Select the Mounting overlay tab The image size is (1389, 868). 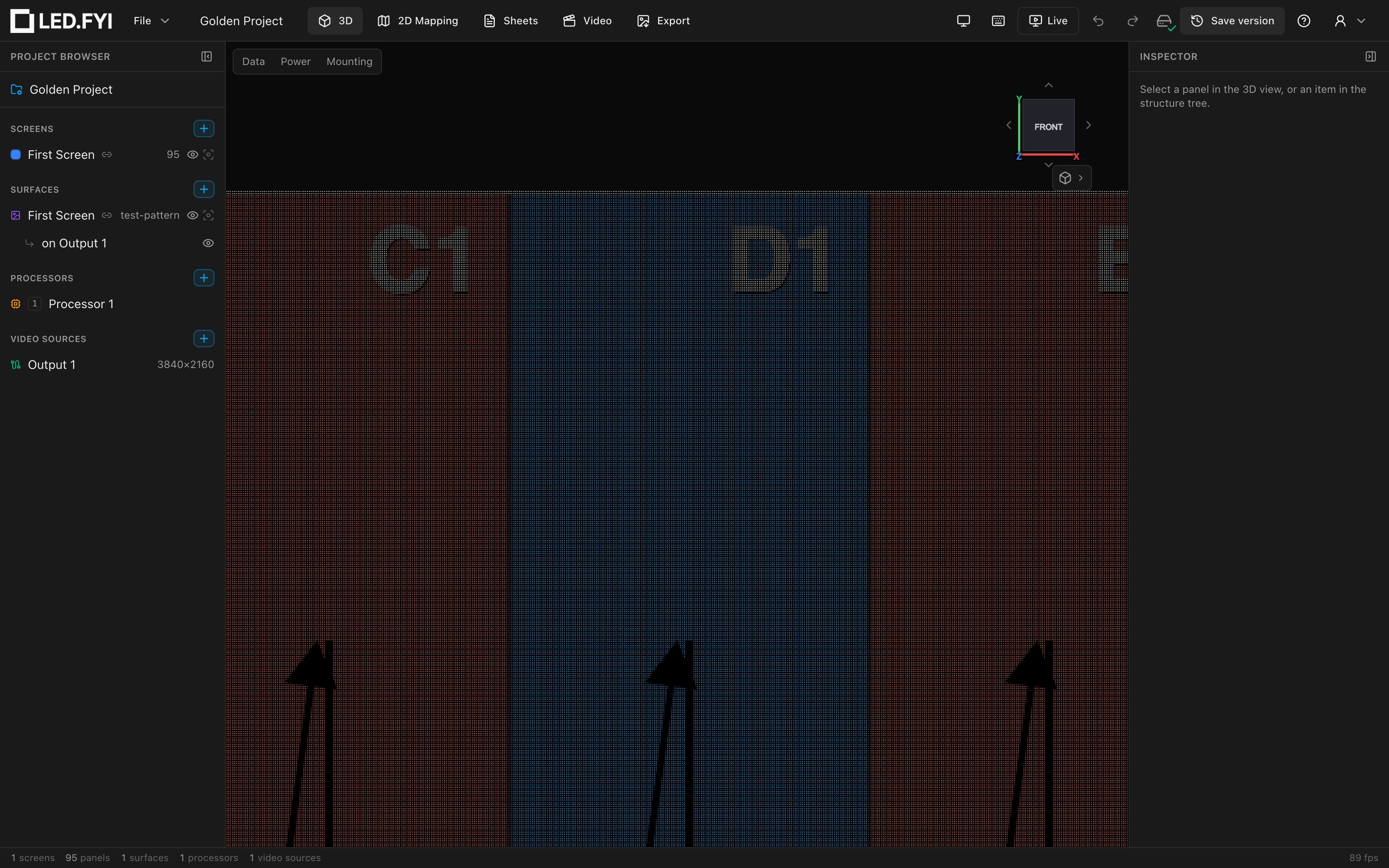tap(349, 62)
